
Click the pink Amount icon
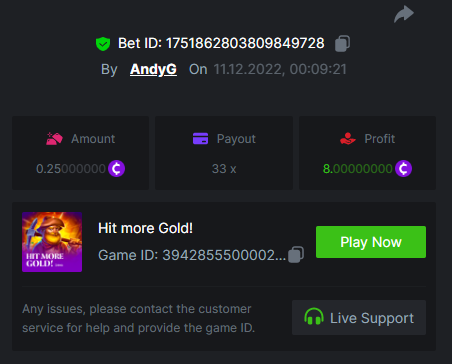click(x=54, y=139)
